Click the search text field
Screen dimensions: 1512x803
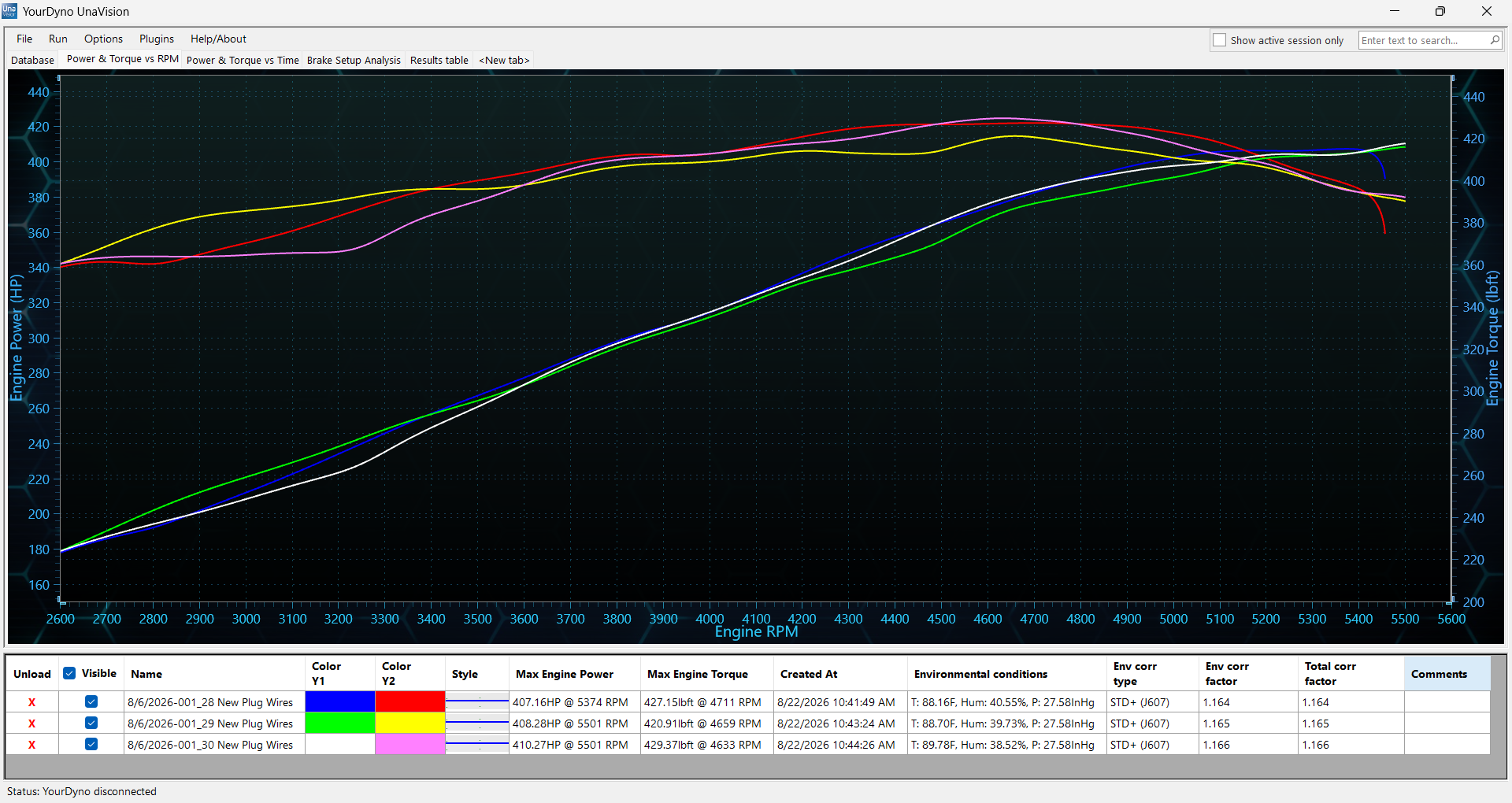click(1423, 40)
